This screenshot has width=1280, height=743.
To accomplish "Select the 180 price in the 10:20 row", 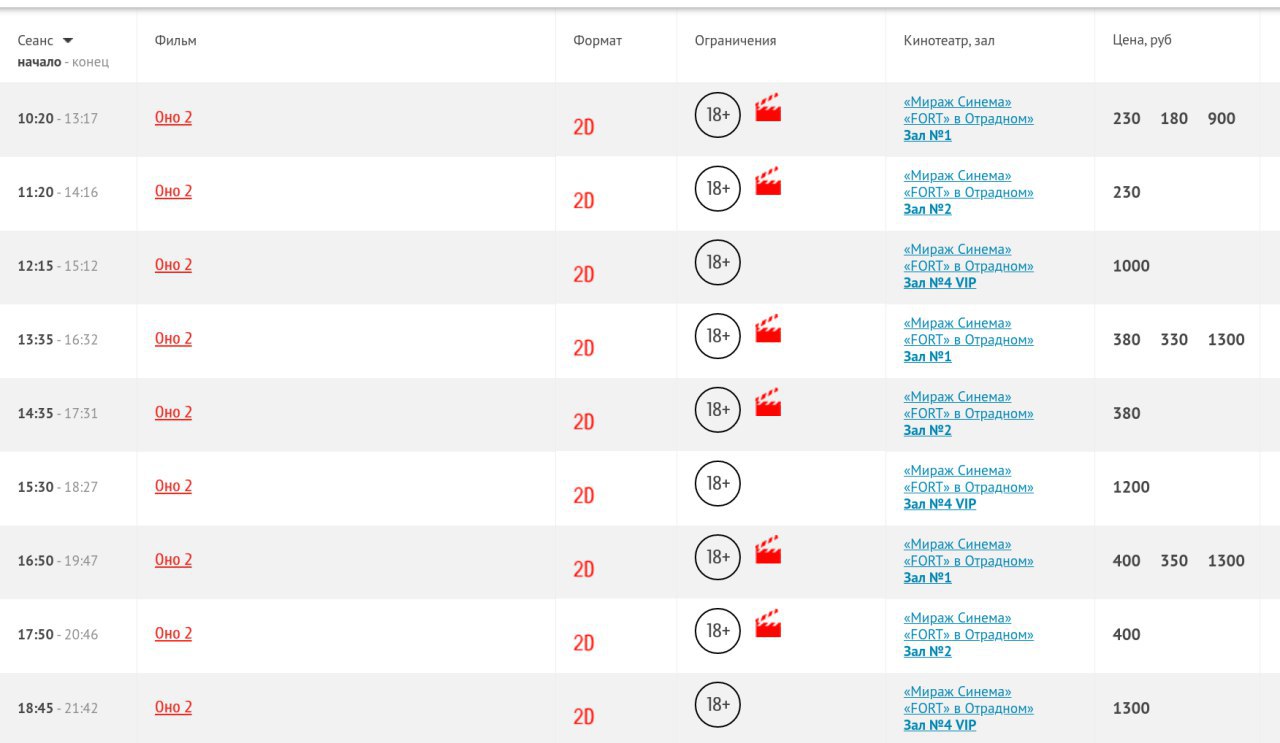I will tap(1174, 118).
